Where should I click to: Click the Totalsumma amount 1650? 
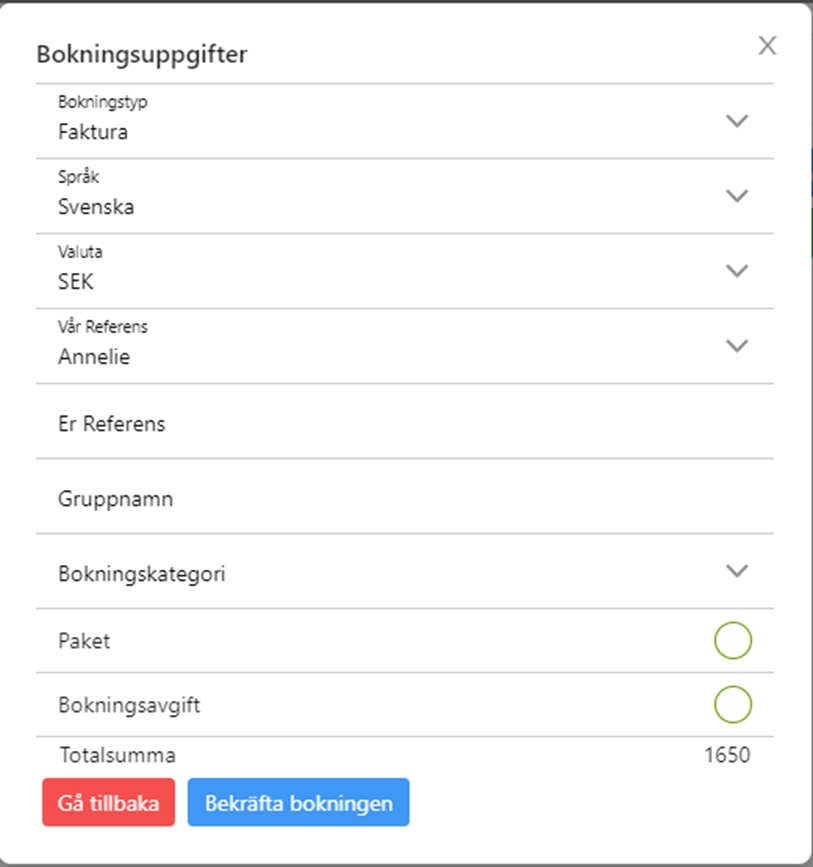[x=727, y=755]
